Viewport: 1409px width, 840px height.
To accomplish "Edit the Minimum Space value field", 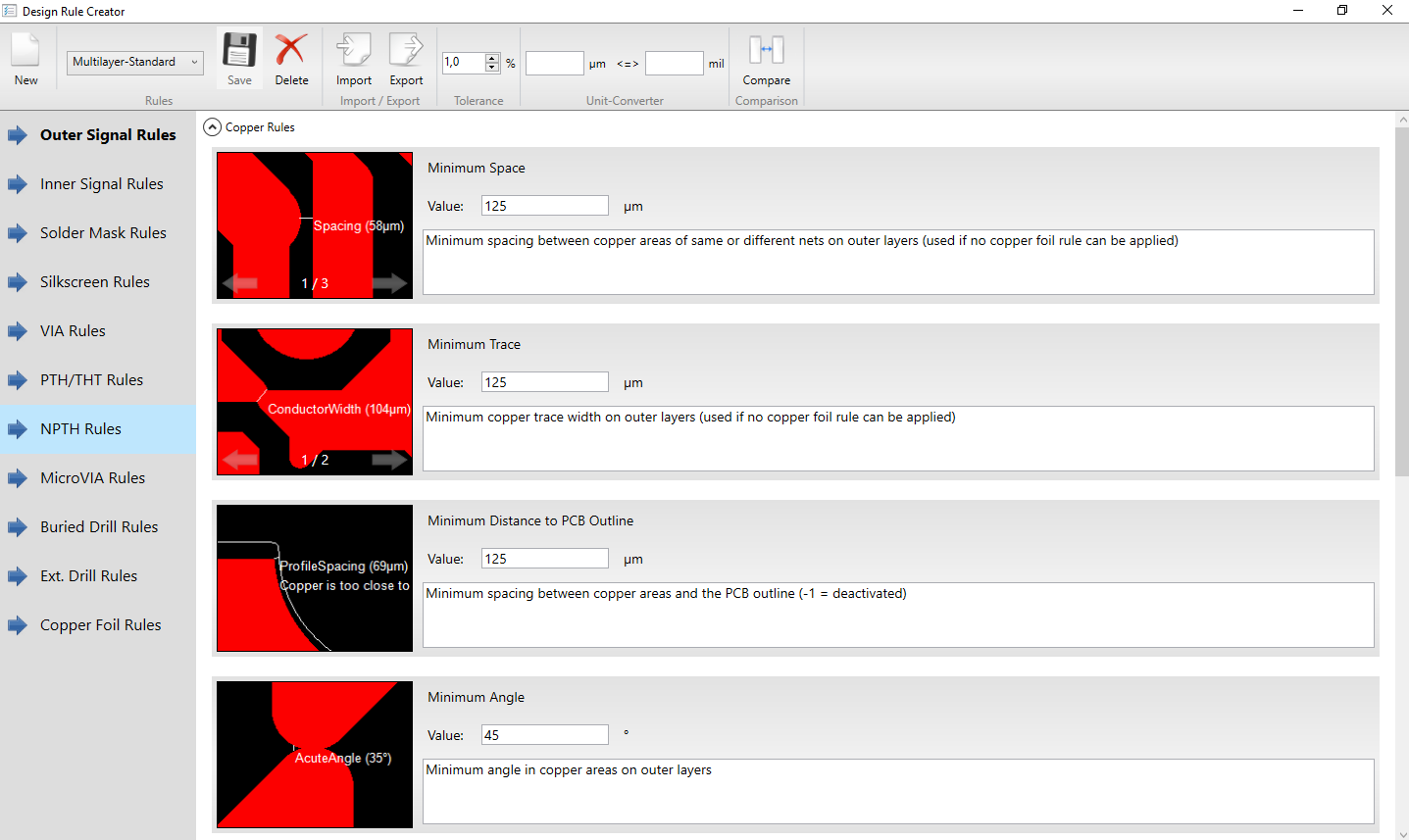I will (x=545, y=206).
